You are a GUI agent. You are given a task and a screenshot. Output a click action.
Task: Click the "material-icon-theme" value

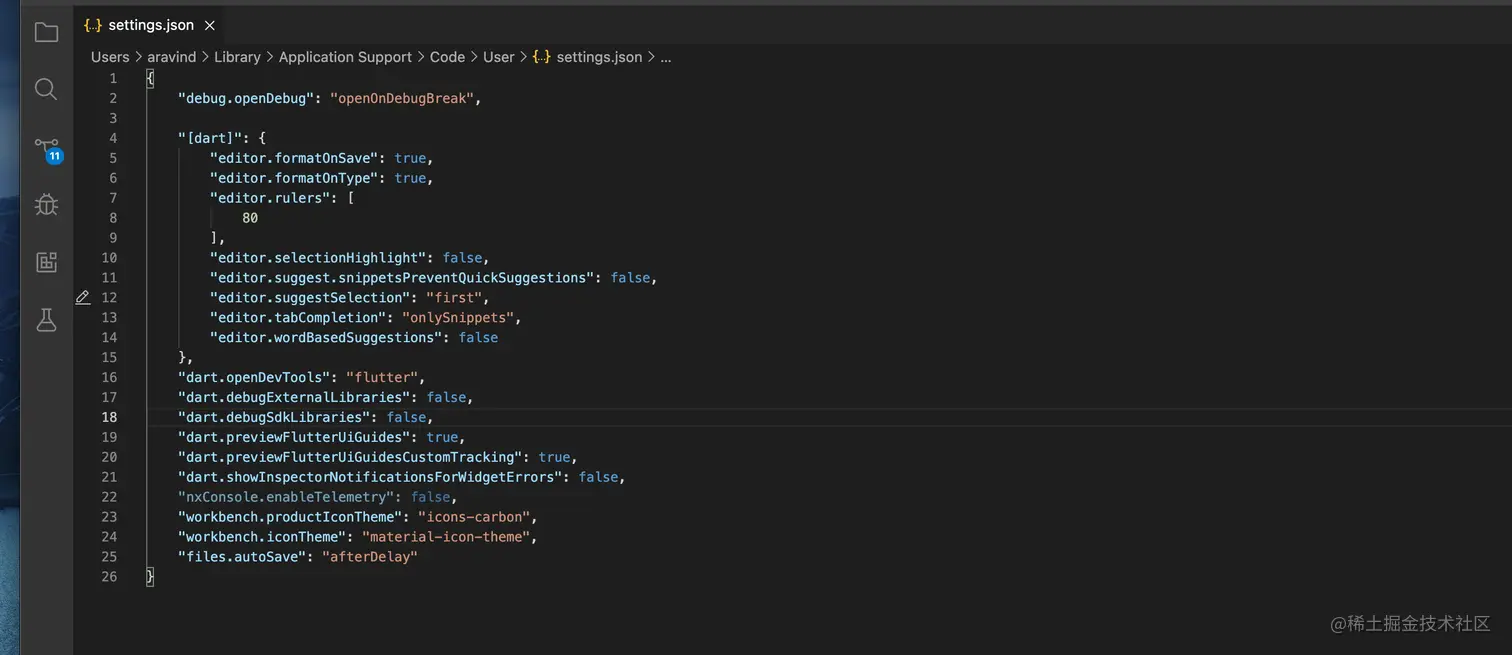pyautogui.click(x=447, y=537)
